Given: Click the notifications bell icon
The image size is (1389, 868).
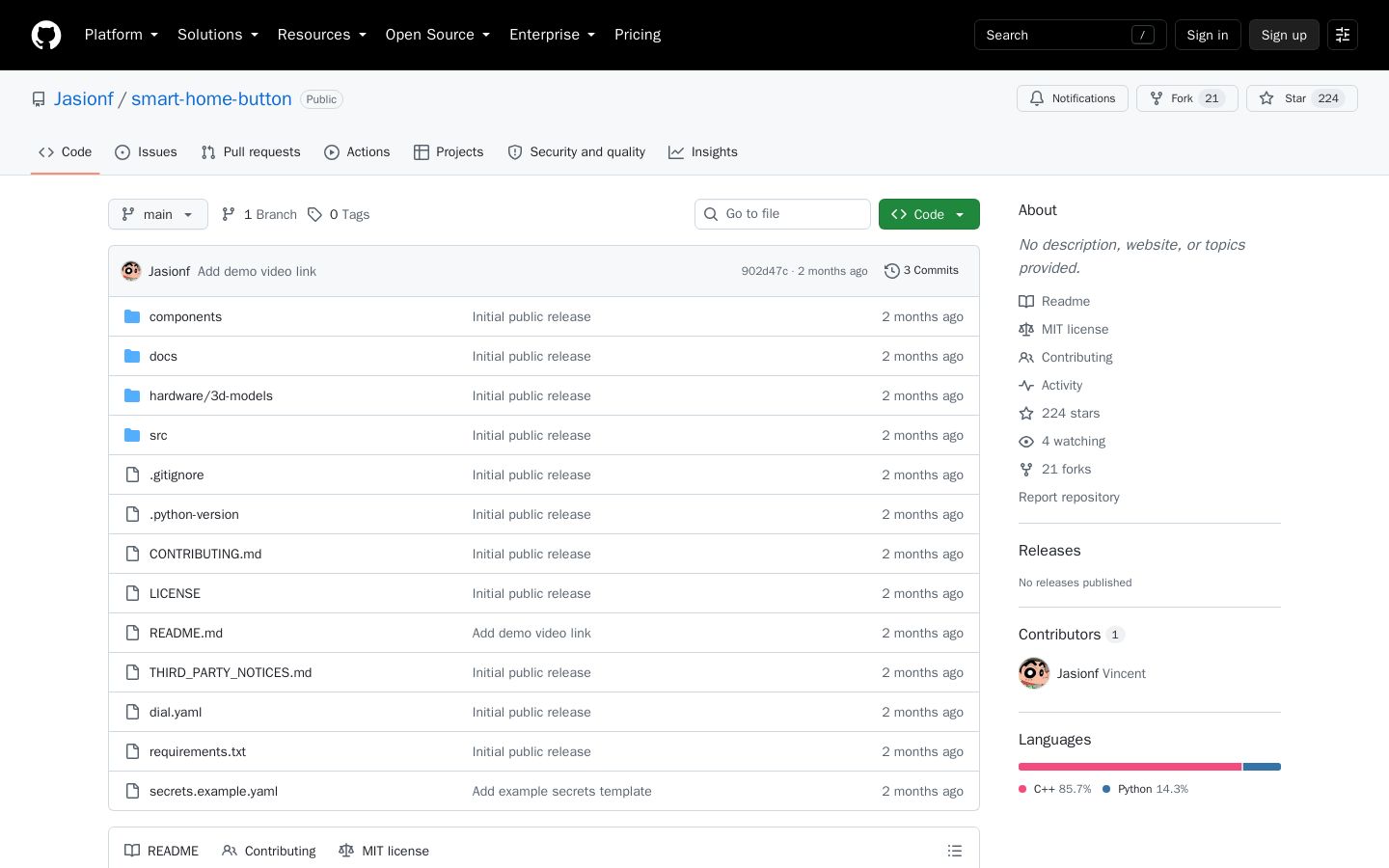Looking at the screenshot, I should click(x=1037, y=98).
